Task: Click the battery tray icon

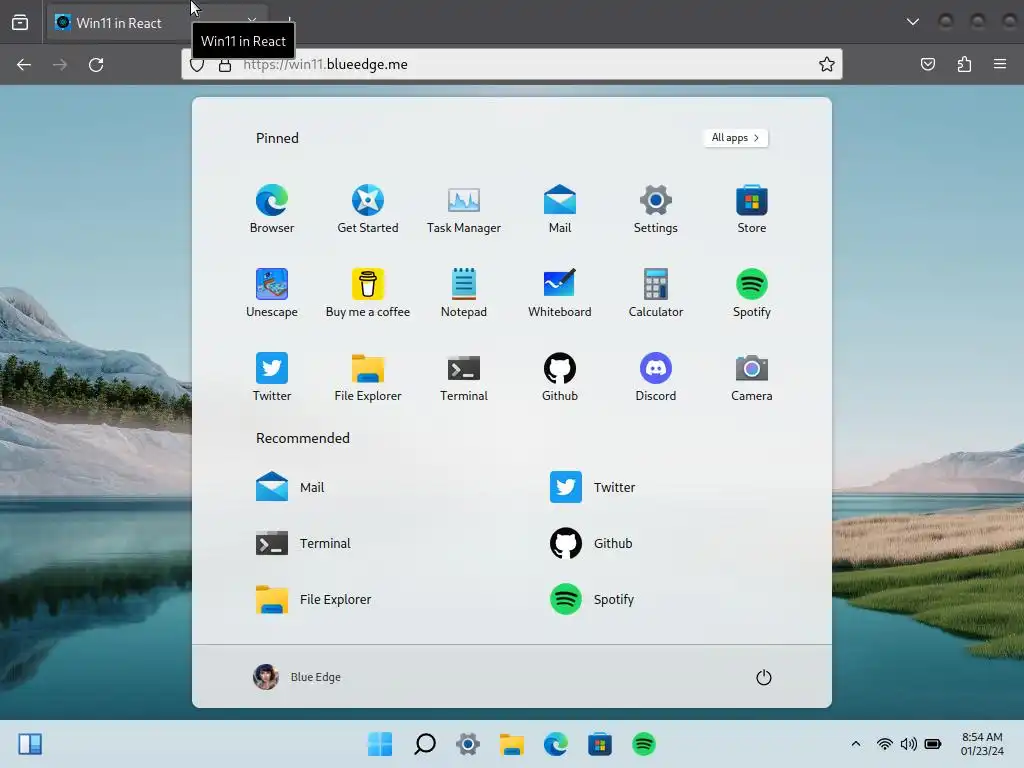Action: pos(933,744)
